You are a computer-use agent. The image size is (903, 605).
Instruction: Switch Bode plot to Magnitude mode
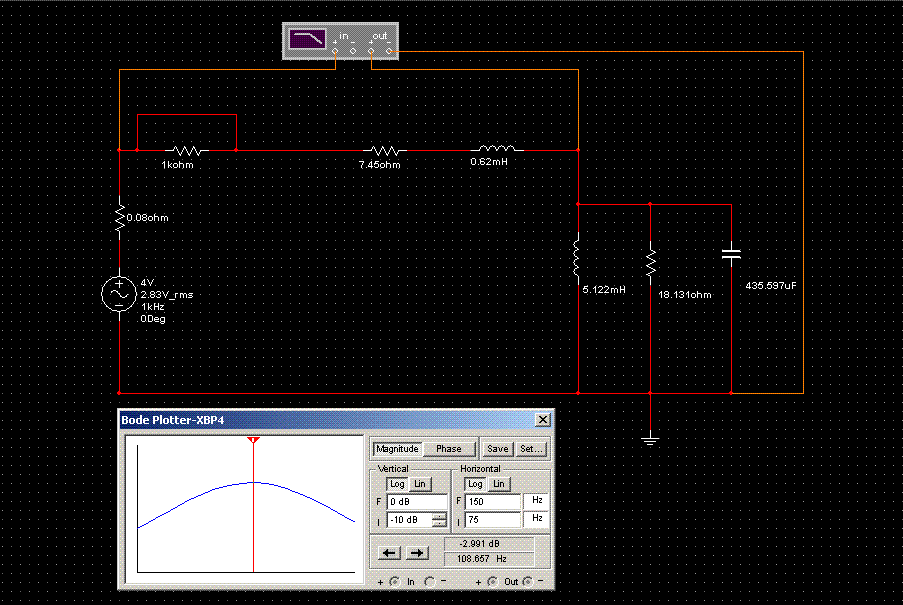click(397, 449)
